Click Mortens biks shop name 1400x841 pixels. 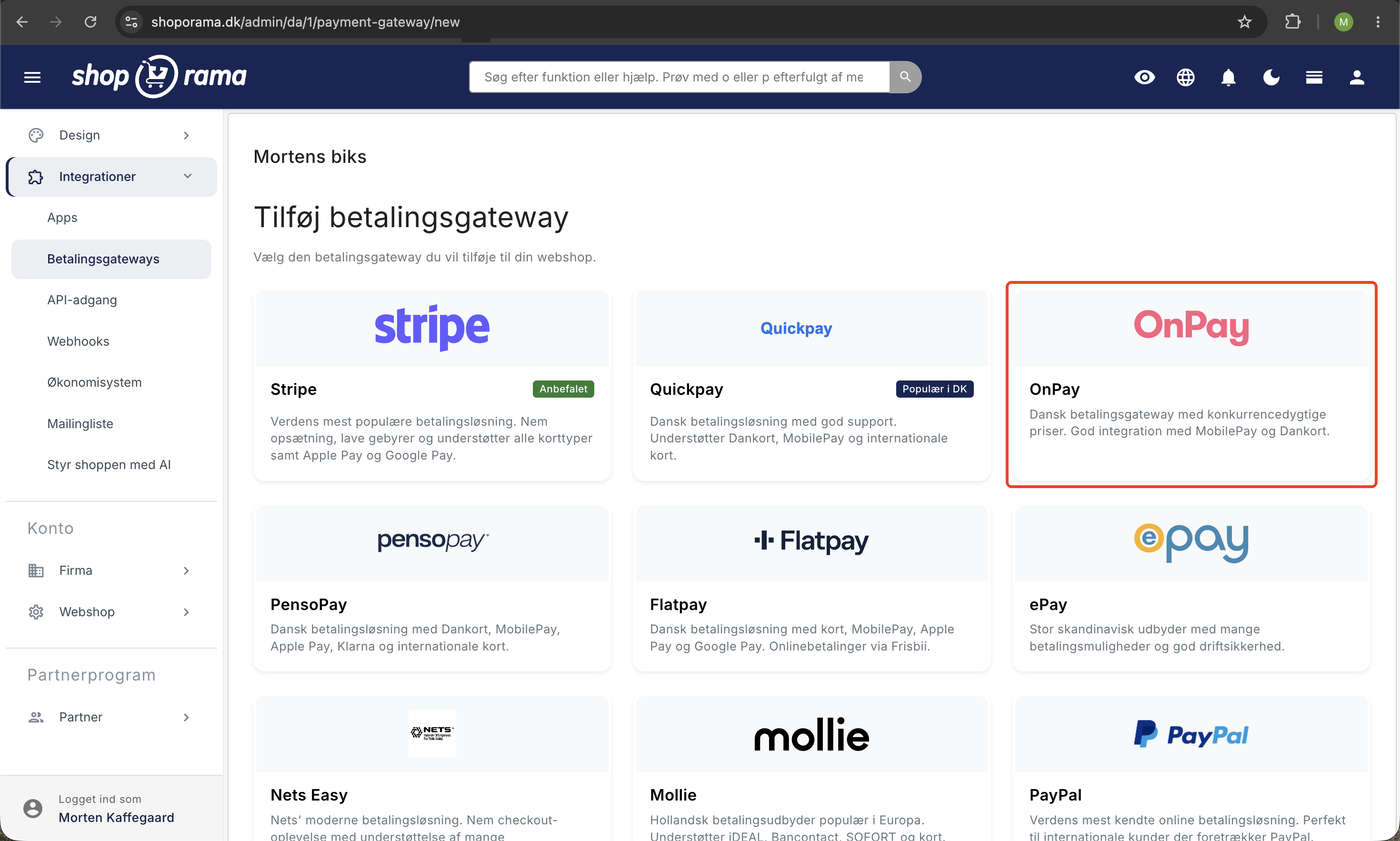[310, 157]
